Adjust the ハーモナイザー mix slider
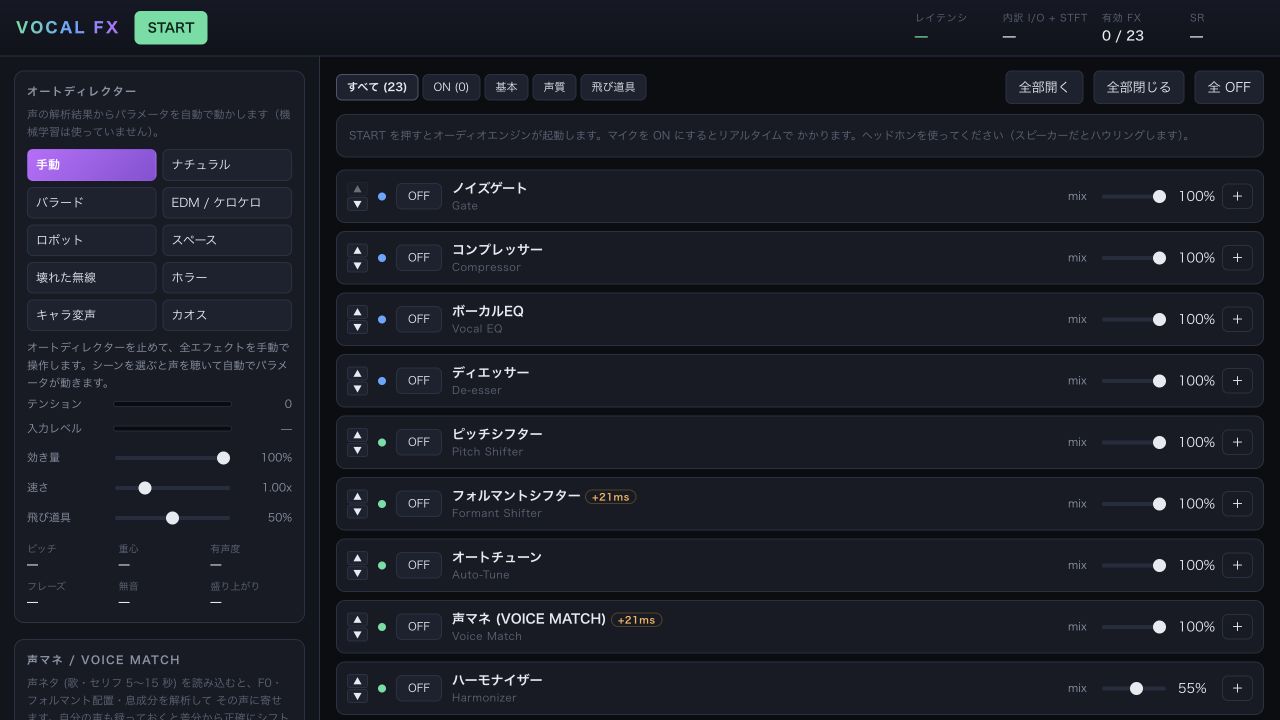 pyautogui.click(x=1134, y=688)
